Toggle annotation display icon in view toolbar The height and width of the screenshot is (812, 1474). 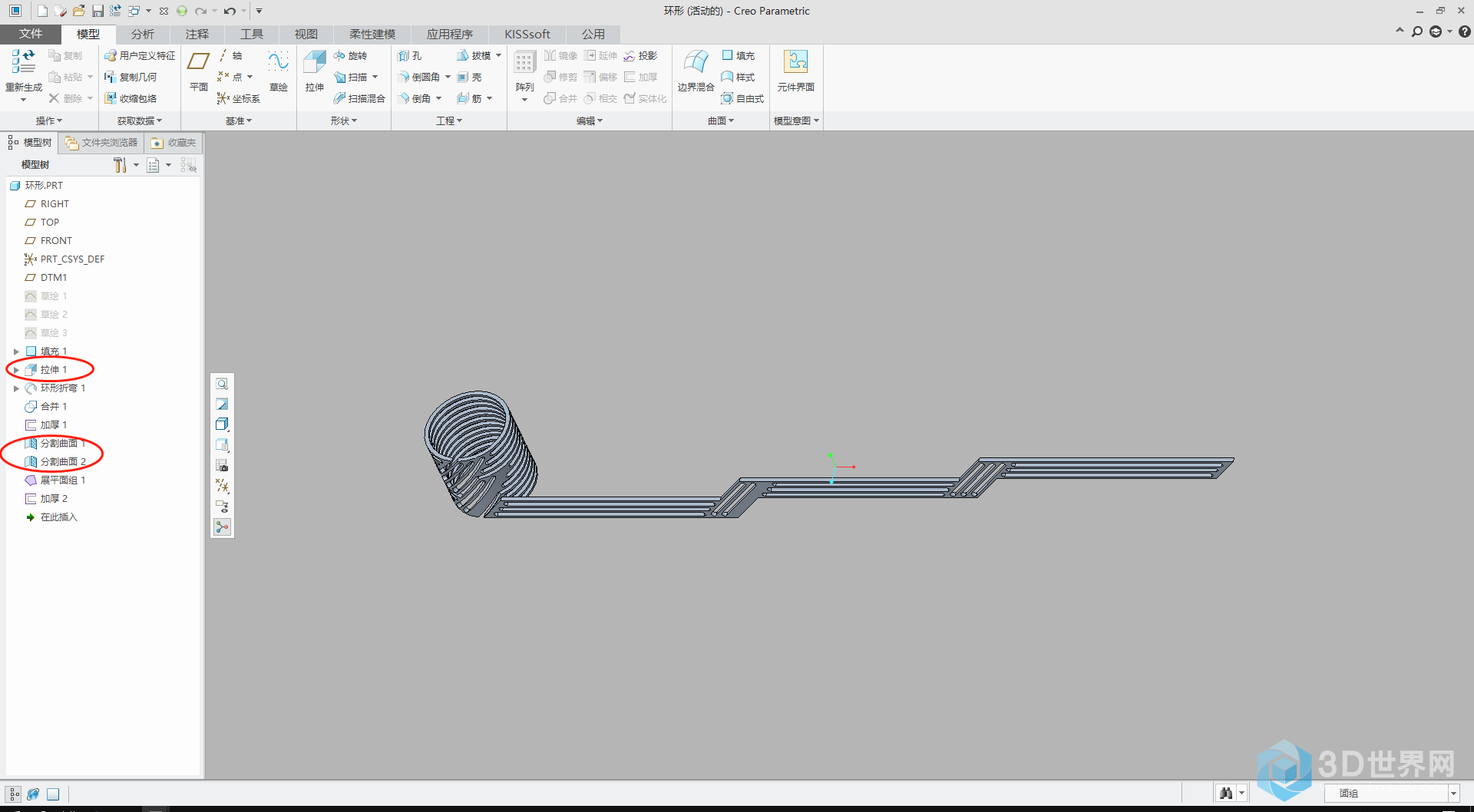pos(222,507)
